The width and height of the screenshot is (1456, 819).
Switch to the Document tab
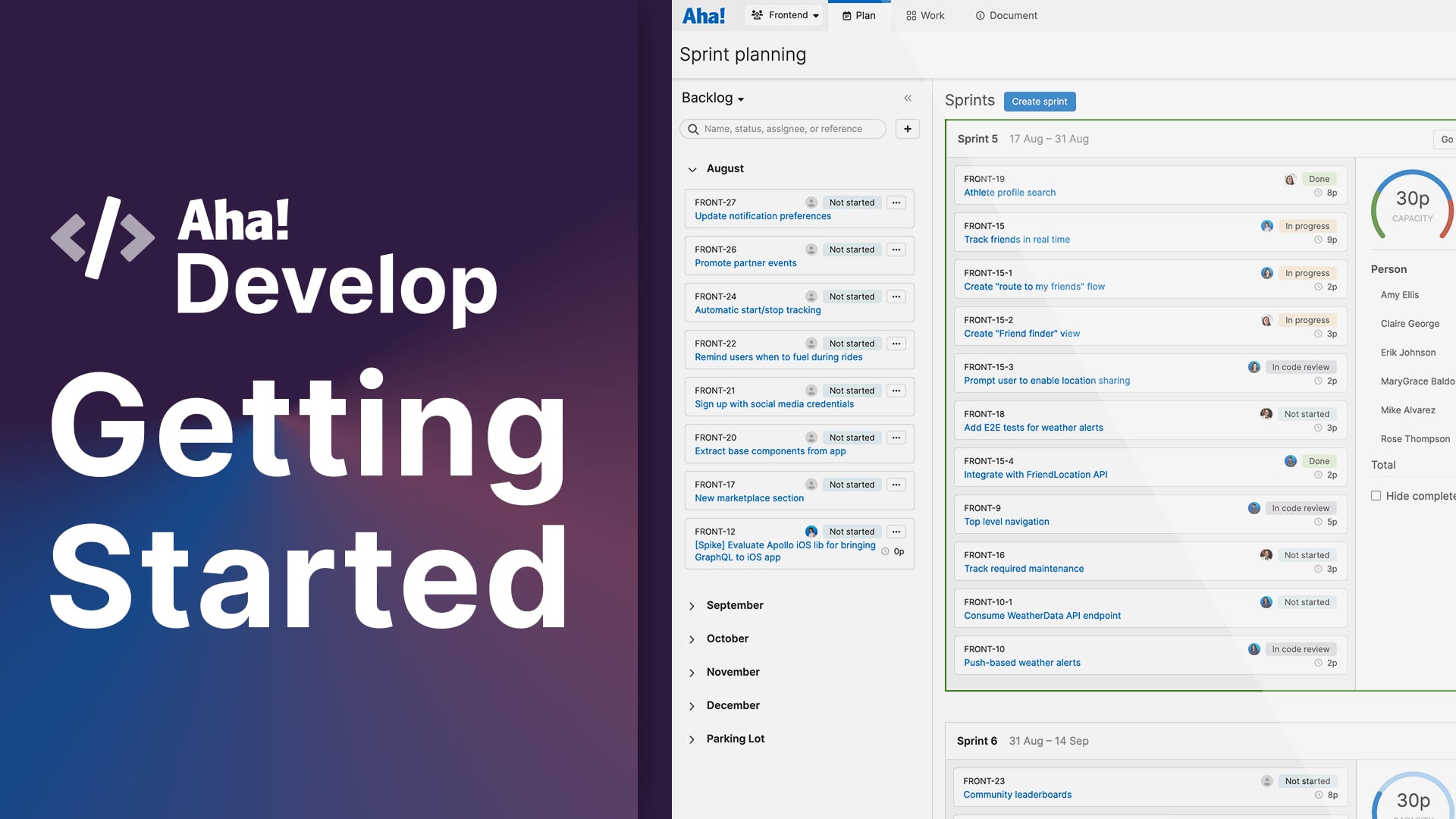[1006, 15]
